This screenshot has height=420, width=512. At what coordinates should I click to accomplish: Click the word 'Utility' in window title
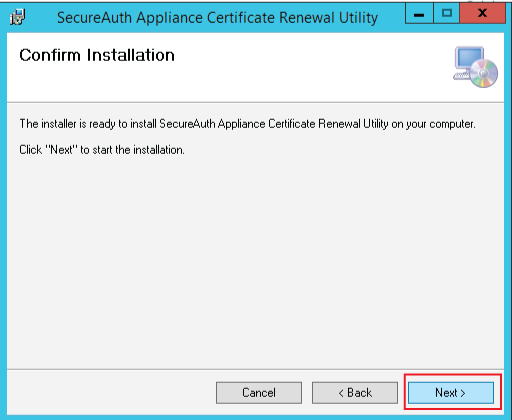[359, 18]
